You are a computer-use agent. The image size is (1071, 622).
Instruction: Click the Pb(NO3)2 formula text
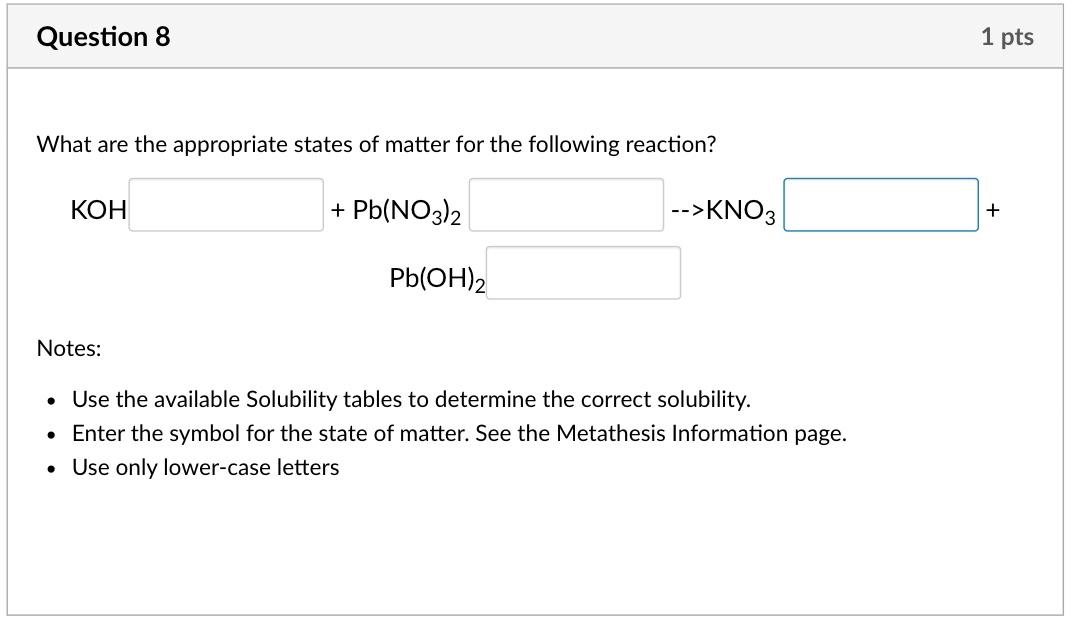[x=404, y=209]
